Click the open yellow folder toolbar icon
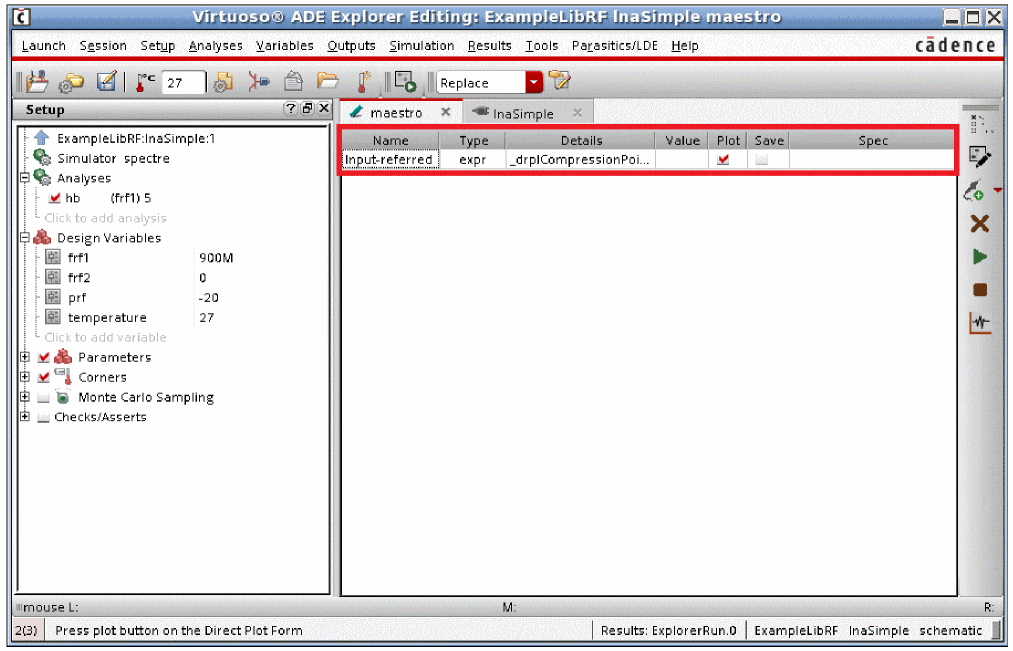 click(x=328, y=81)
